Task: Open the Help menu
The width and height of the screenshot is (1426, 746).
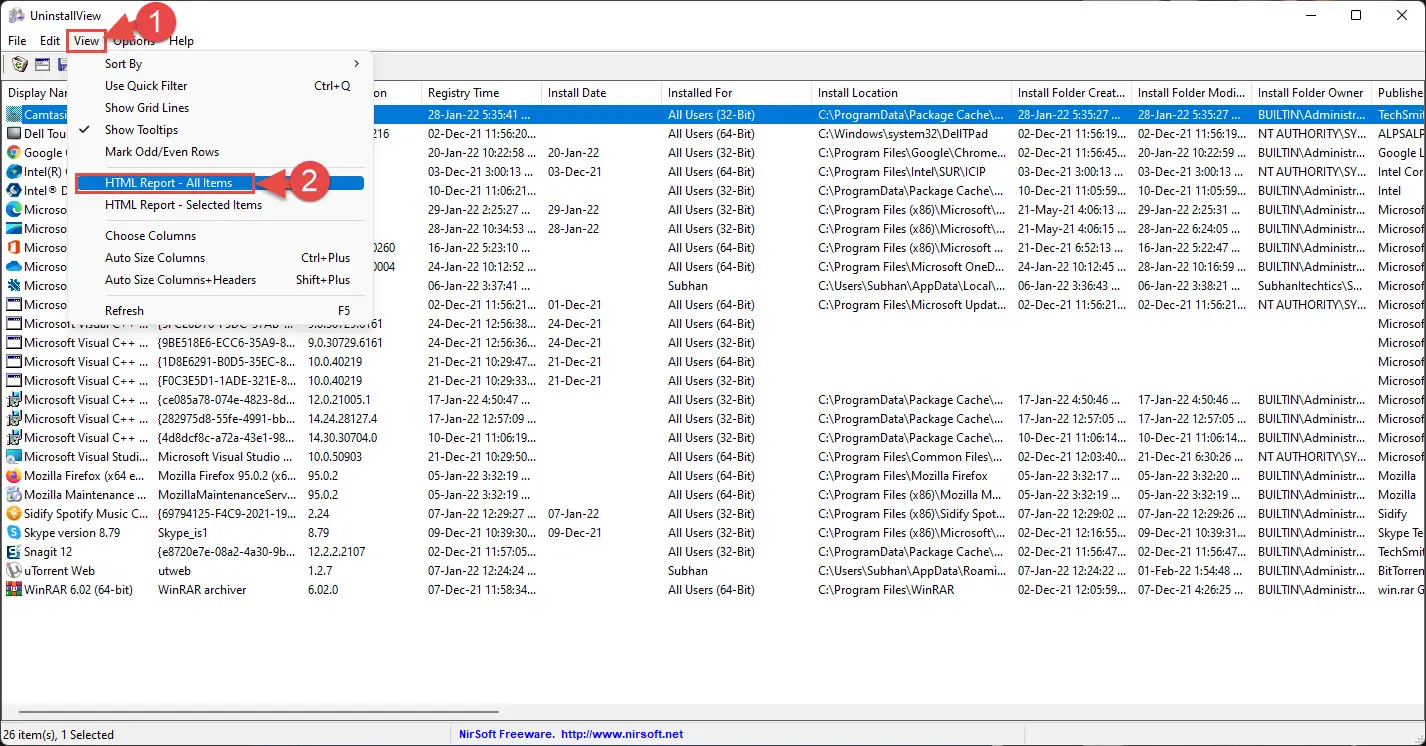Action: tap(181, 41)
